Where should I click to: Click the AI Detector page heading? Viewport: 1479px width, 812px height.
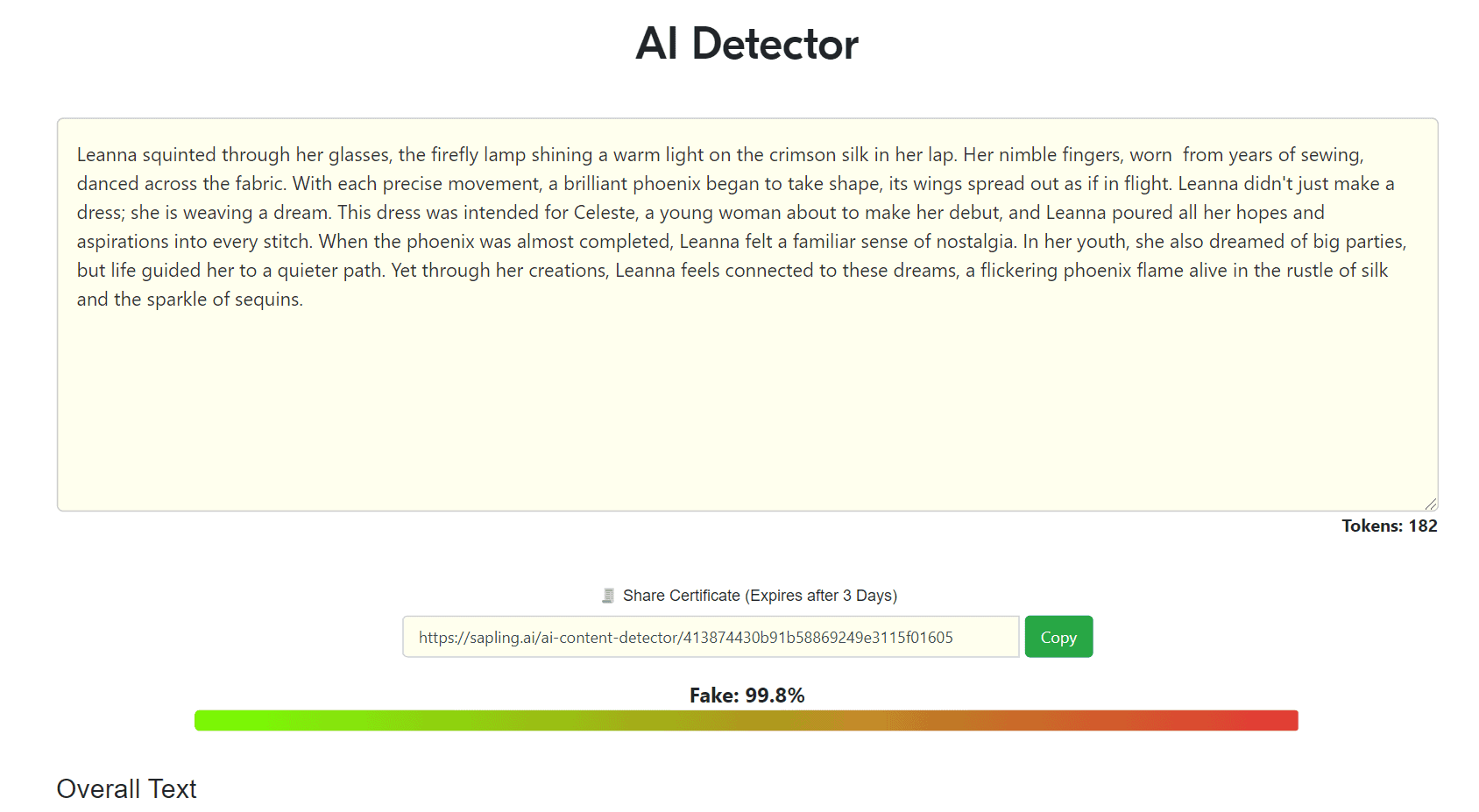747,44
